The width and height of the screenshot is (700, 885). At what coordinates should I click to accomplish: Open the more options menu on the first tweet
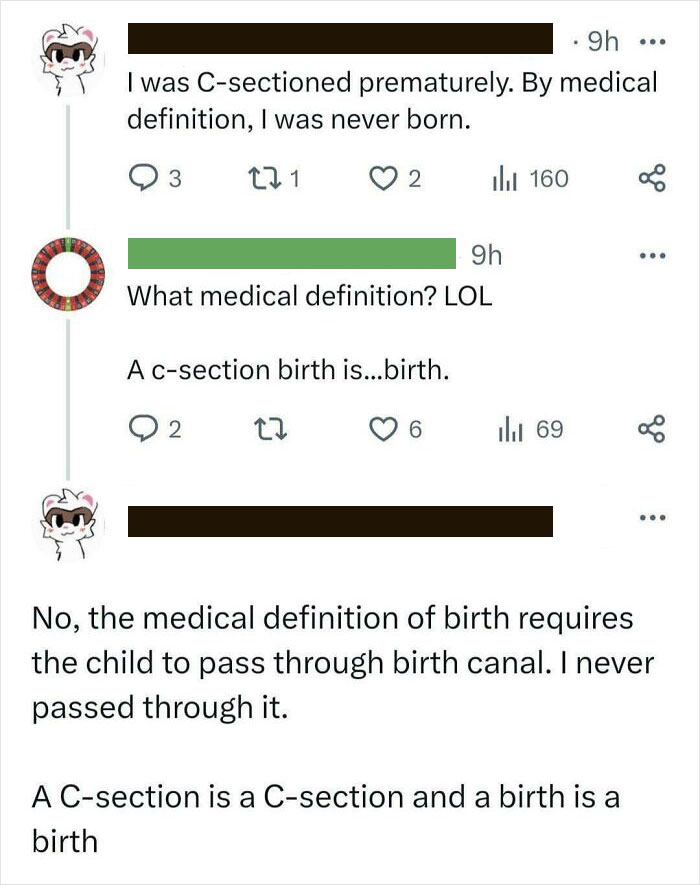[x=651, y=41]
